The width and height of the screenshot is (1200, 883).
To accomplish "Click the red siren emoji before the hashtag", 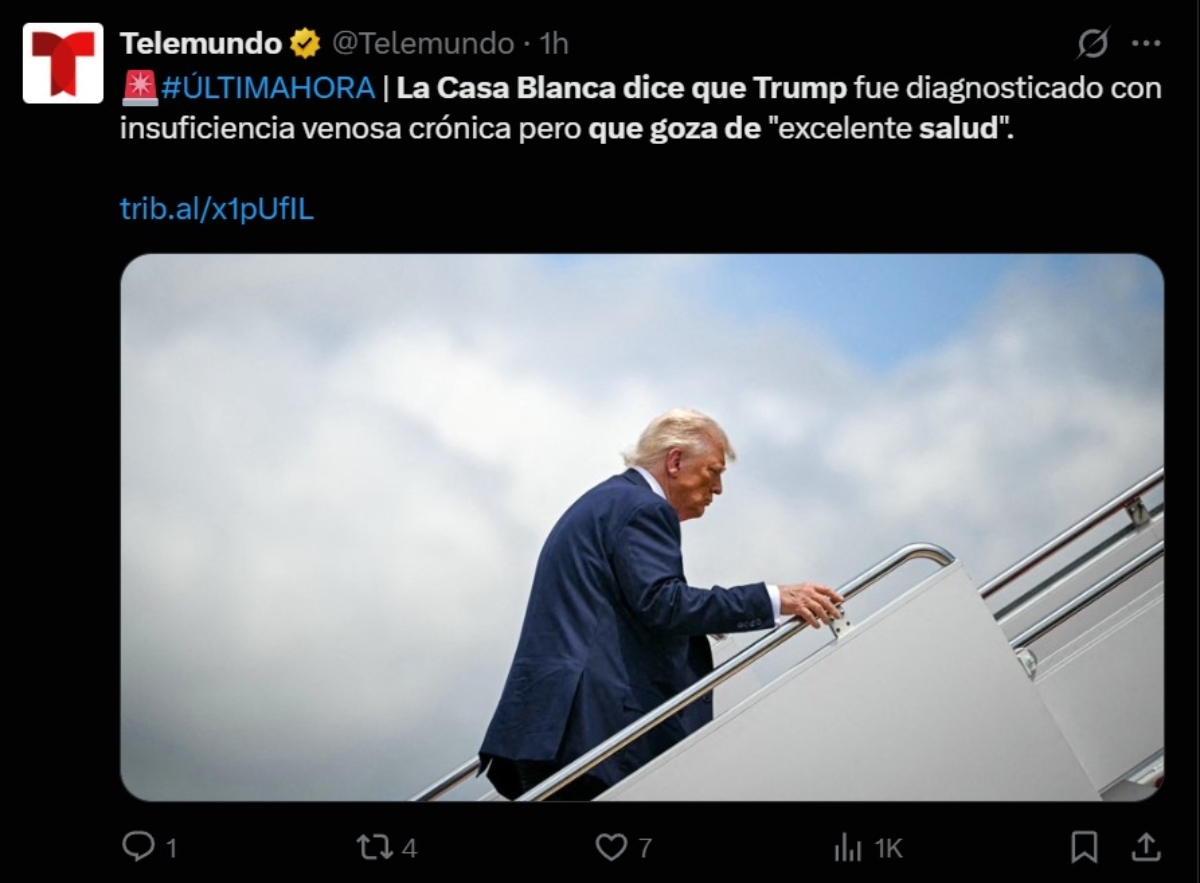I will [139, 88].
